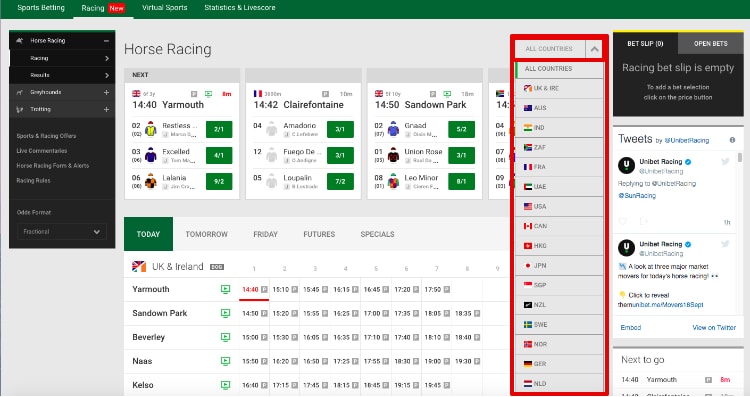This screenshot has height=397, width=750.
Task: Switch to OPEN BETS tab
Action: (x=711, y=44)
